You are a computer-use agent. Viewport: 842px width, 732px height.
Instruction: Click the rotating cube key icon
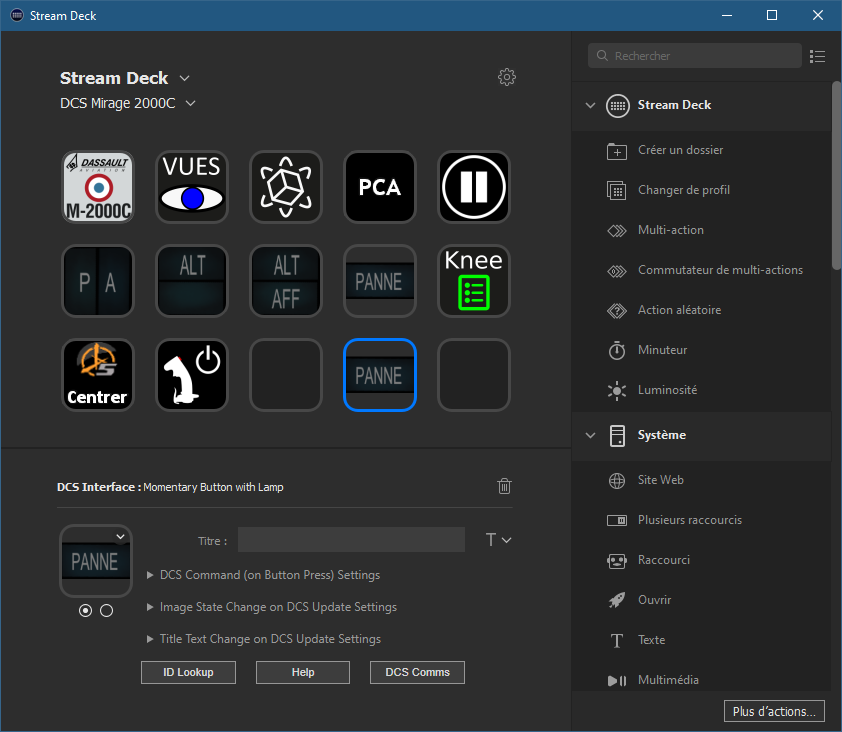click(286, 187)
